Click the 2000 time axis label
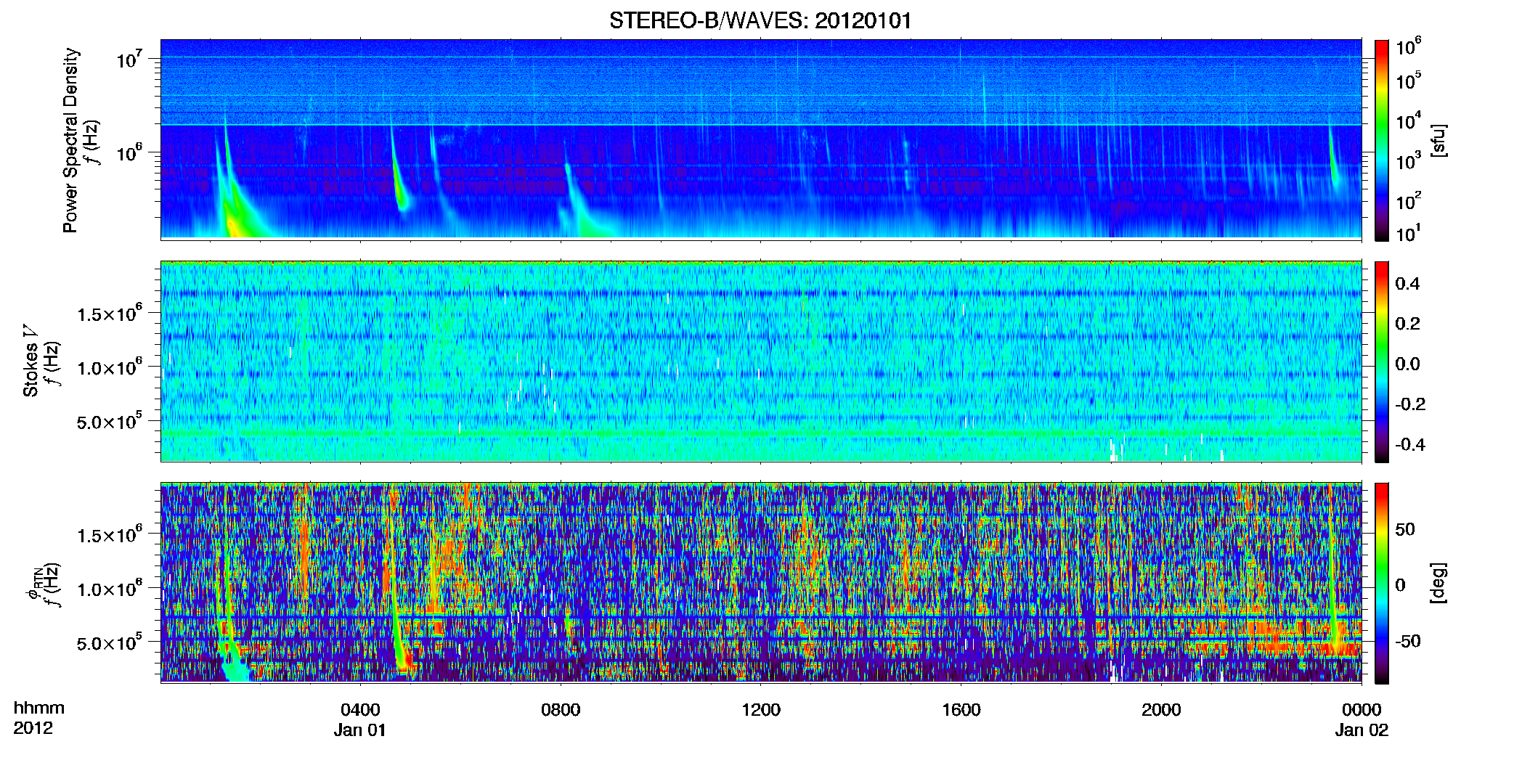Image resolution: width=1522 pixels, height=784 pixels. 1161,710
